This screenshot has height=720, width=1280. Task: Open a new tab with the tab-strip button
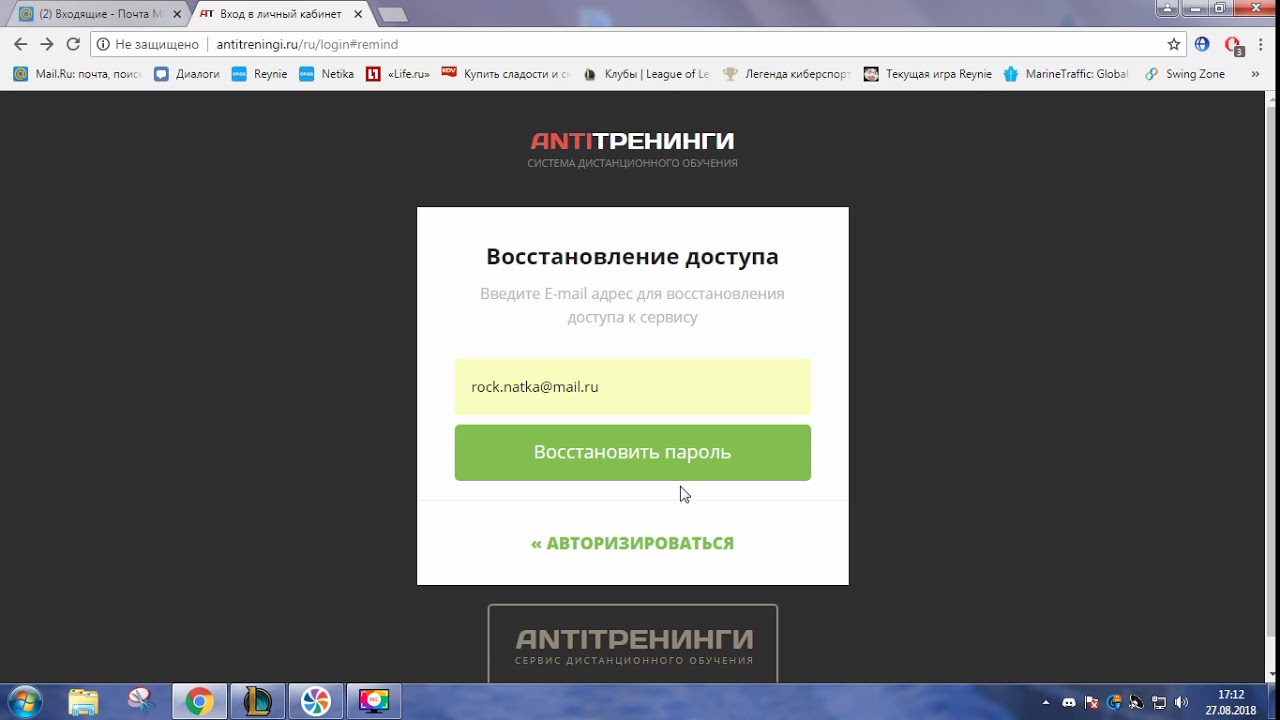tap(393, 15)
